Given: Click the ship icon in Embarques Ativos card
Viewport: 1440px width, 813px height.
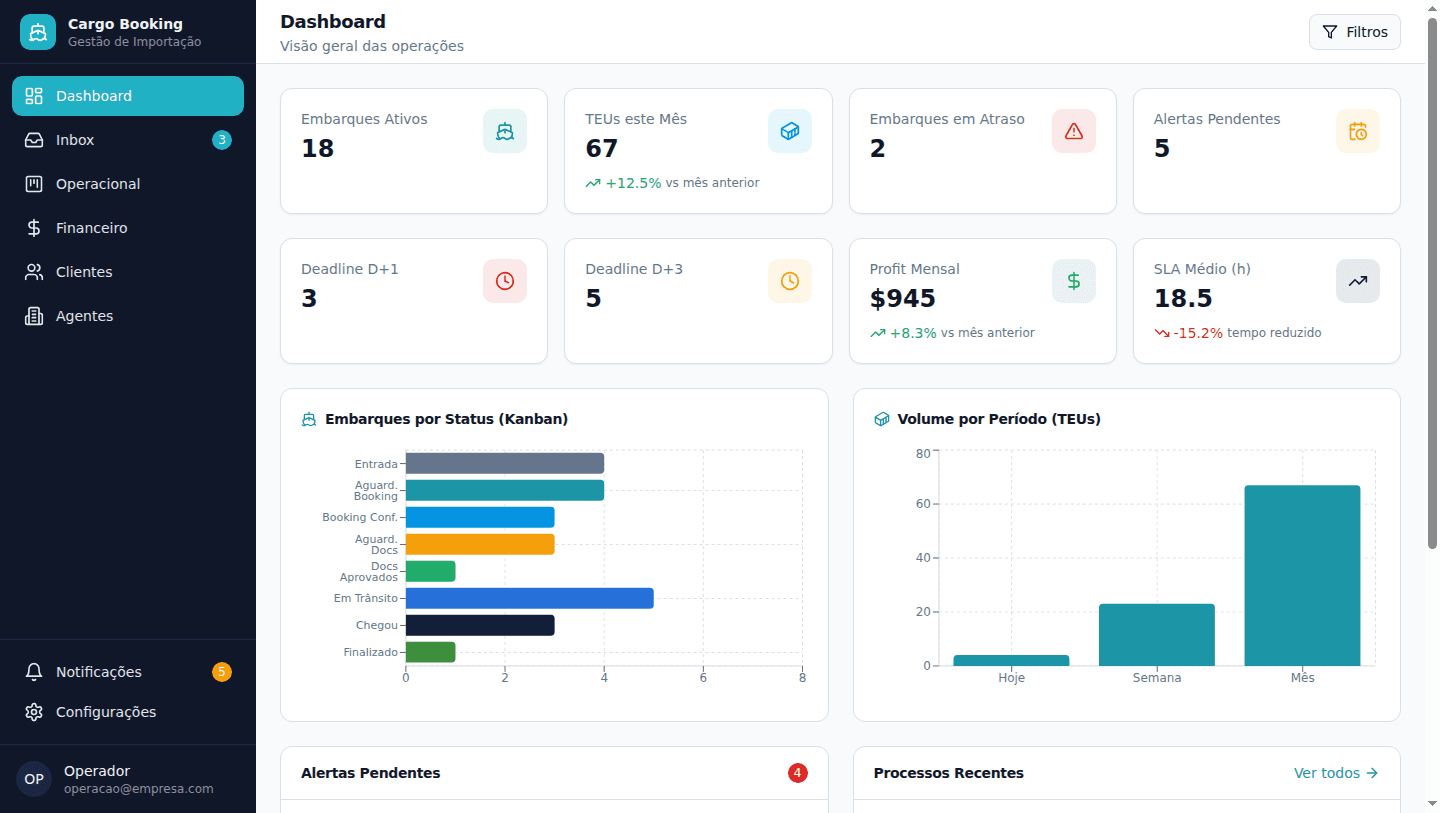Looking at the screenshot, I should [x=505, y=131].
